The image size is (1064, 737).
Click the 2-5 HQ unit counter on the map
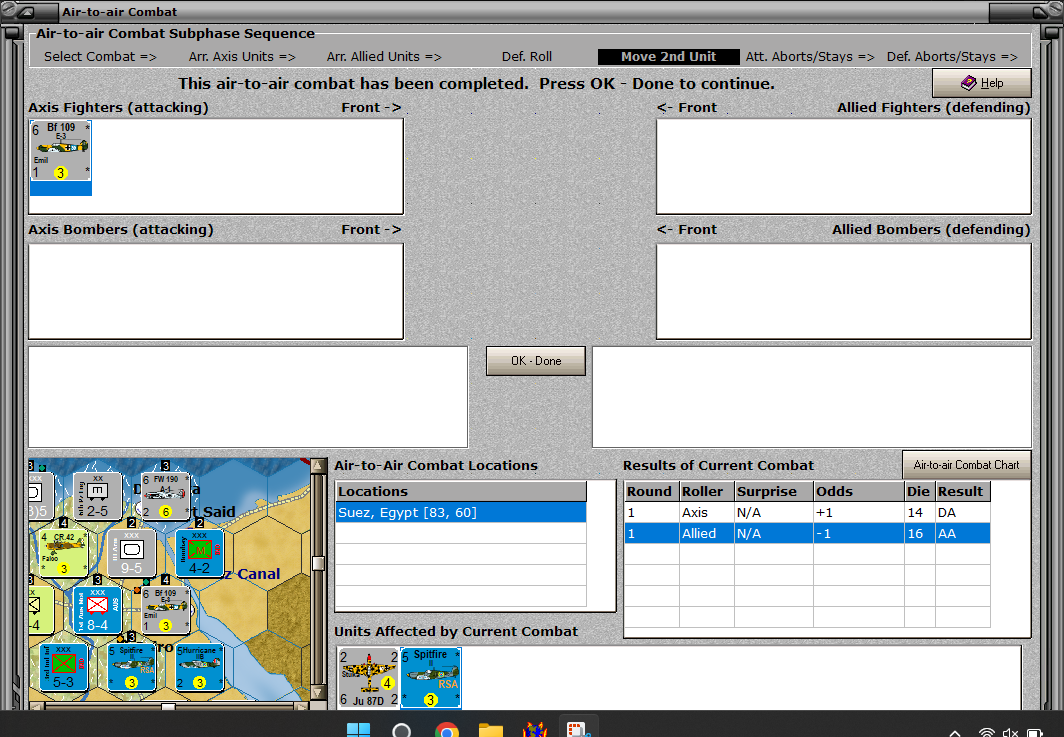click(97, 496)
